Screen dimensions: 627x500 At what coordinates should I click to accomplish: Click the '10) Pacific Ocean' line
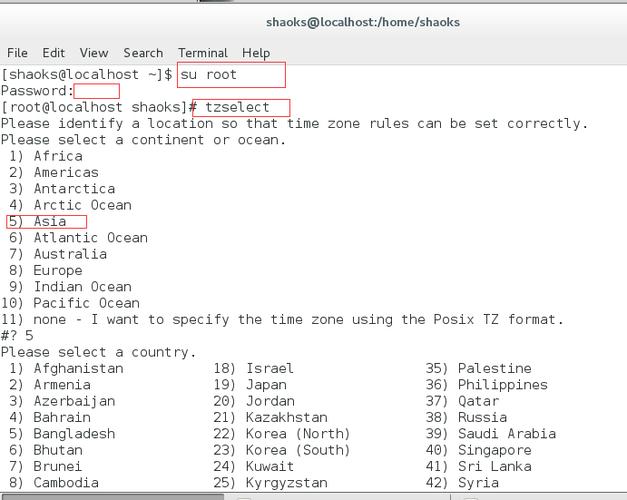tap(70, 303)
